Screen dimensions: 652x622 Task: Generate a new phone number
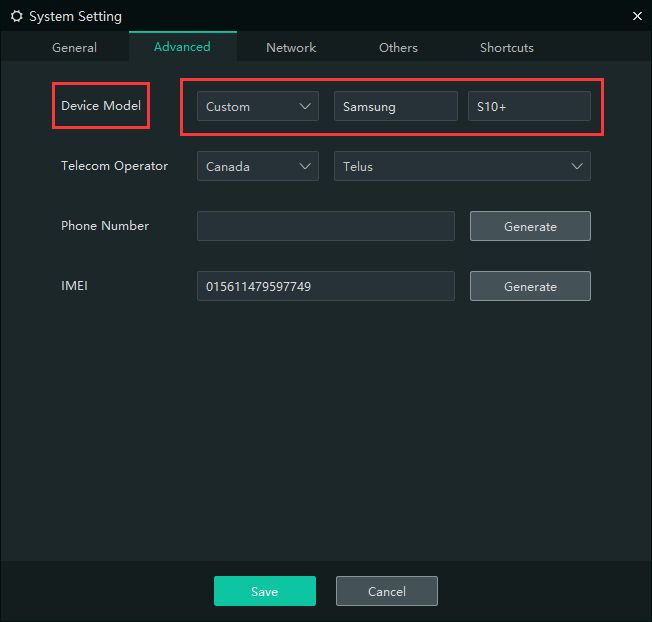point(530,227)
